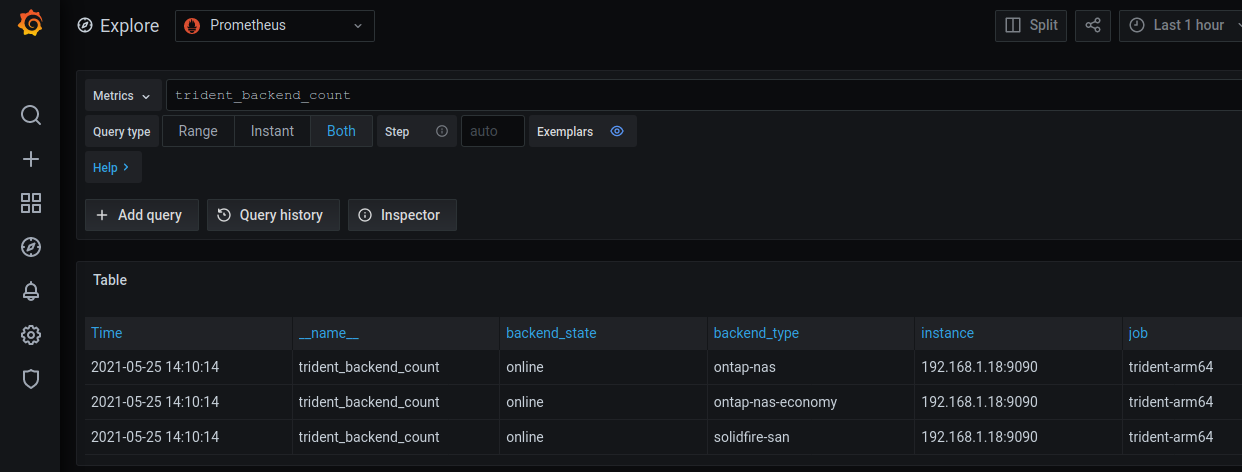Click the __name__ cell in ontap-nas row
Viewport: 1242px width, 472px height.
[x=396, y=367]
